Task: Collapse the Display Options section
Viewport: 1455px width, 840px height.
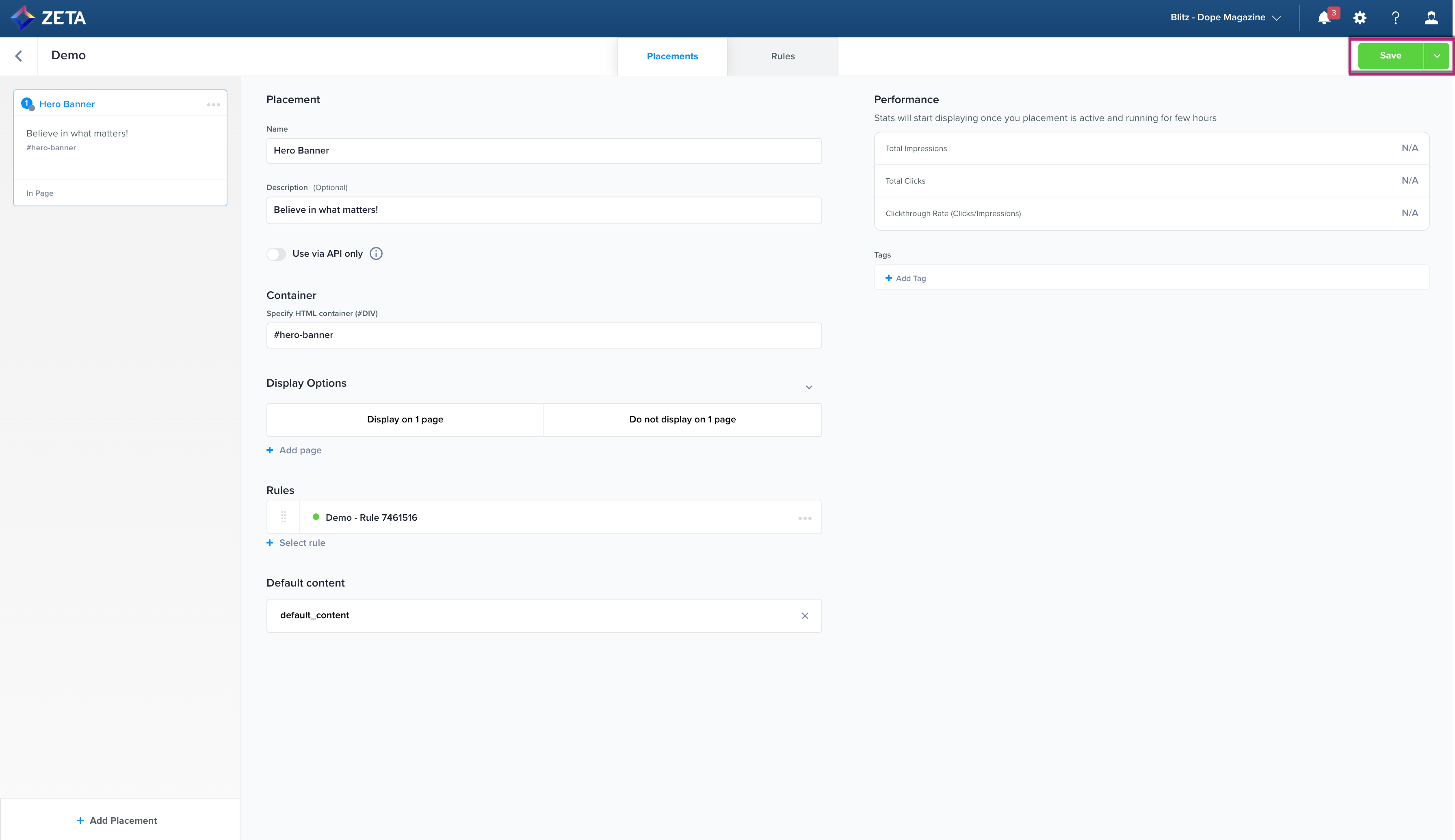Action: tap(809, 387)
